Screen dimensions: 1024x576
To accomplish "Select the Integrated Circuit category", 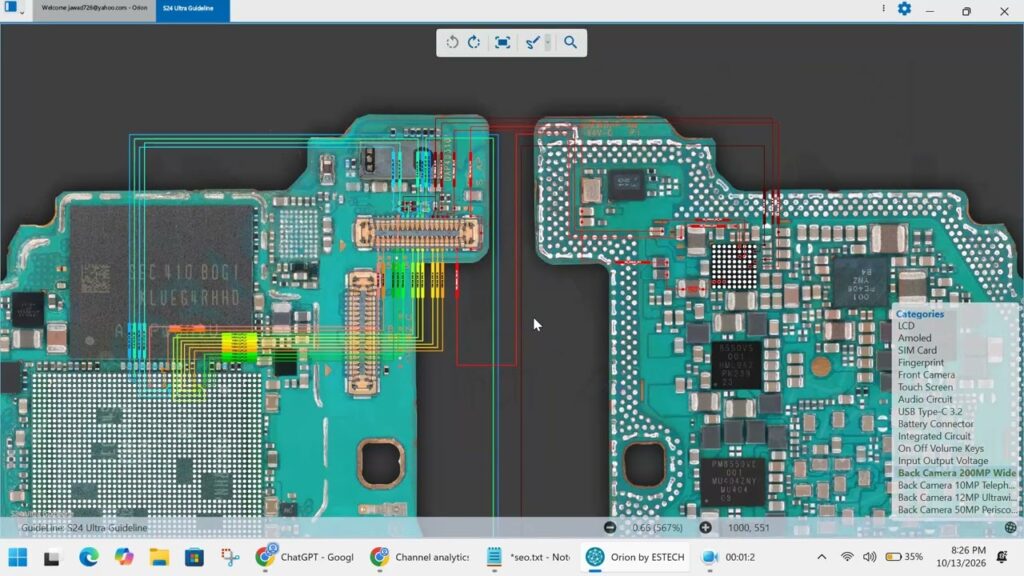I will tap(934, 436).
